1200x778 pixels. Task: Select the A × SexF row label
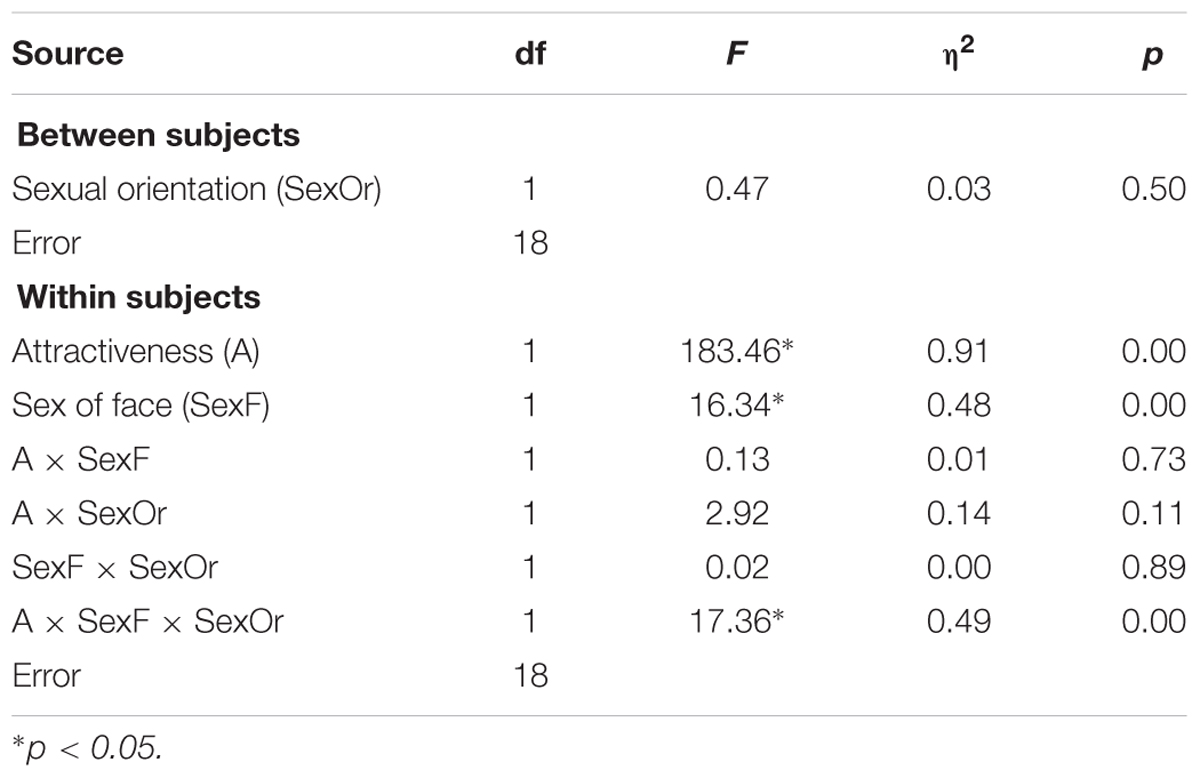coord(83,459)
